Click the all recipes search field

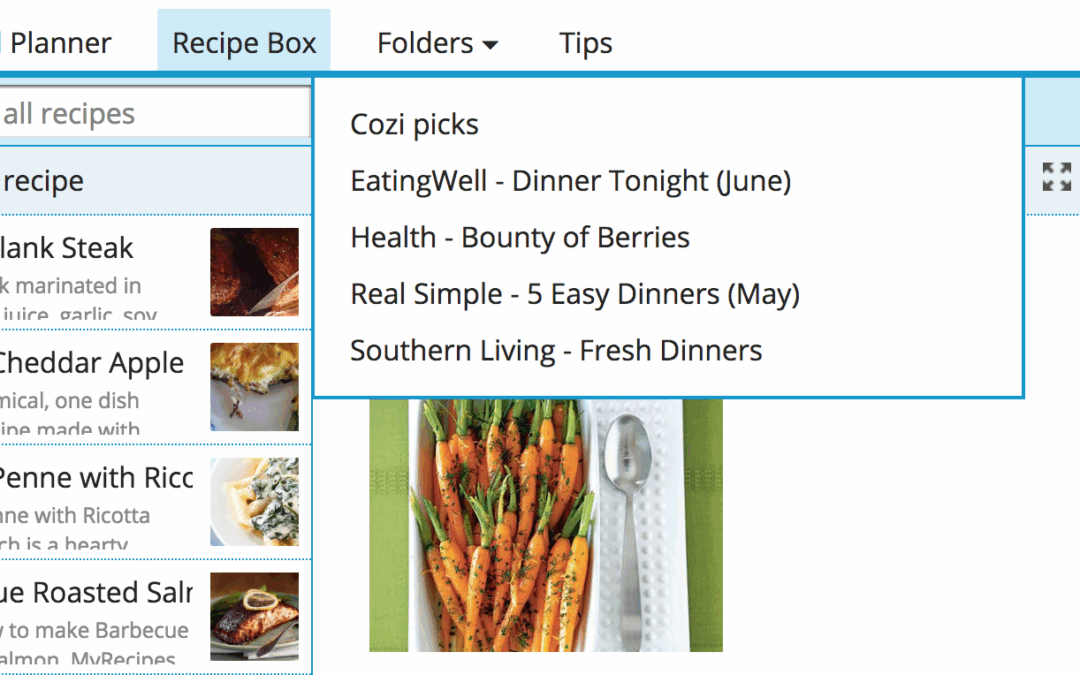155,113
